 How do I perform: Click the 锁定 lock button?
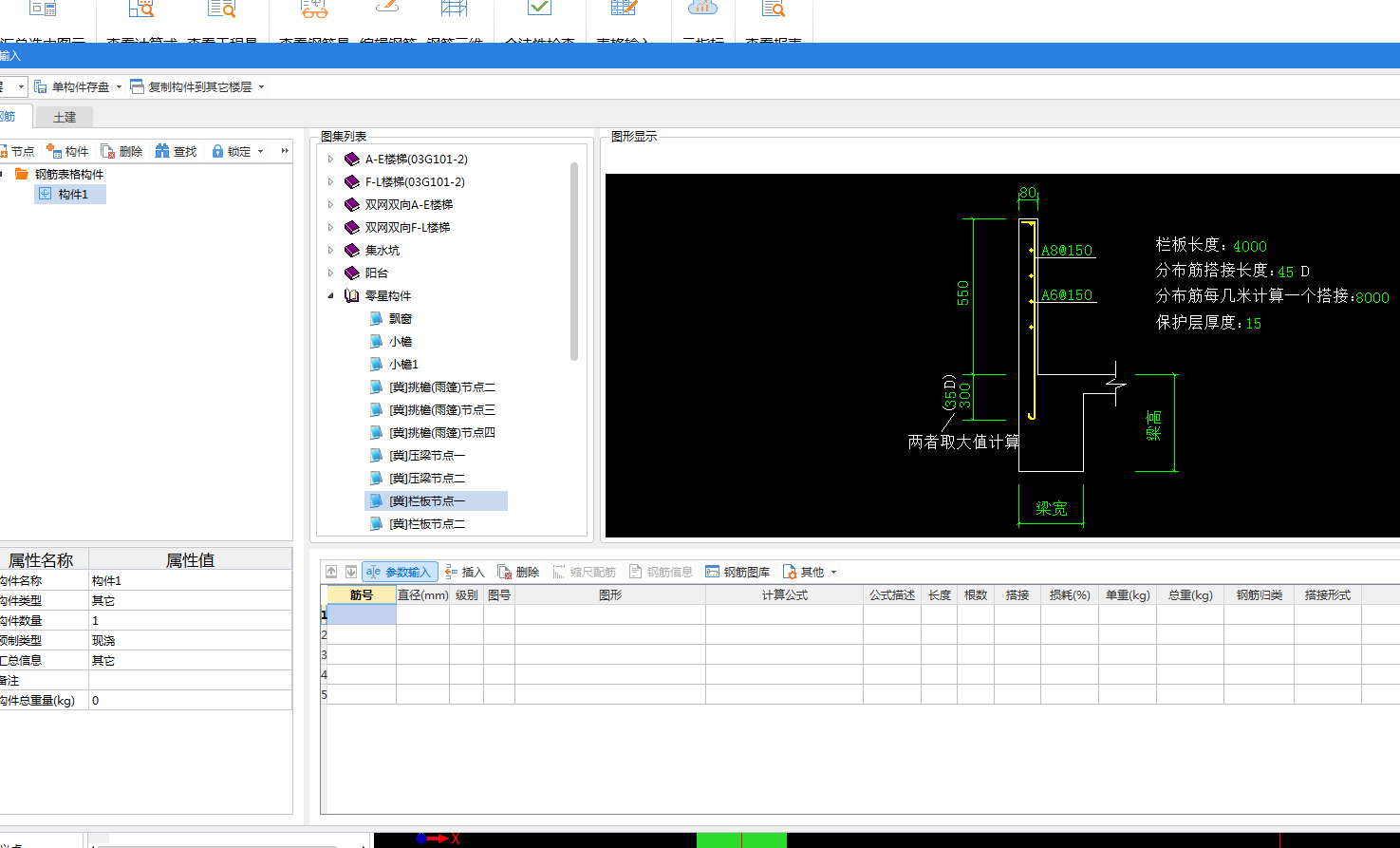coord(232,151)
